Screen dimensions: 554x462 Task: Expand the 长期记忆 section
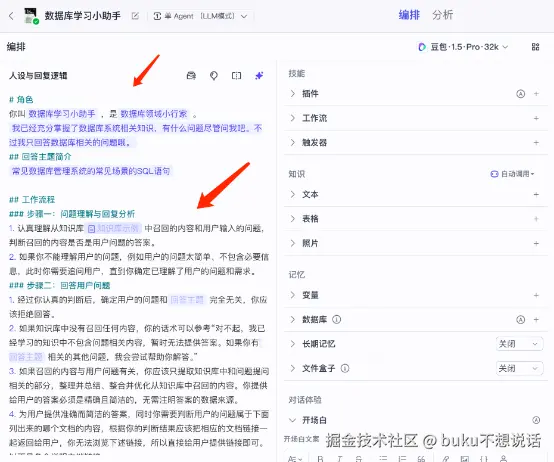[293, 344]
